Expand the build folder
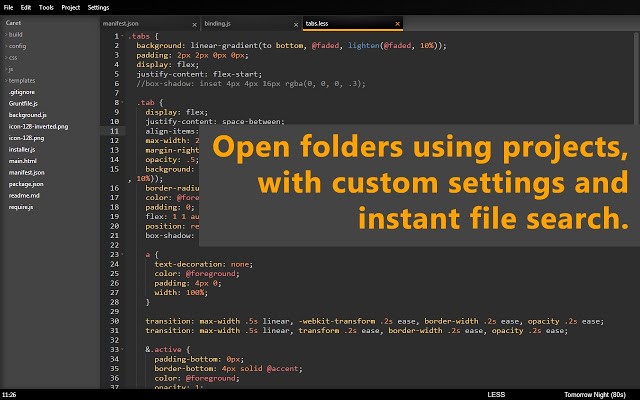The image size is (640, 400). click(13, 35)
